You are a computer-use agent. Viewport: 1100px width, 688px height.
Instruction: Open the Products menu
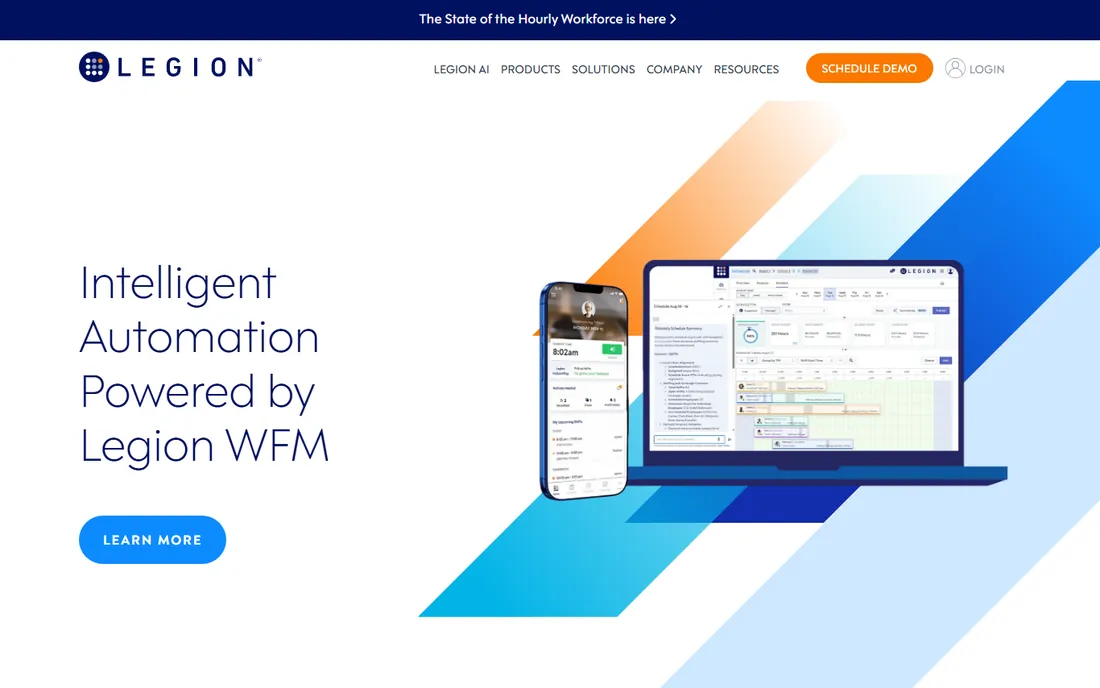point(530,69)
